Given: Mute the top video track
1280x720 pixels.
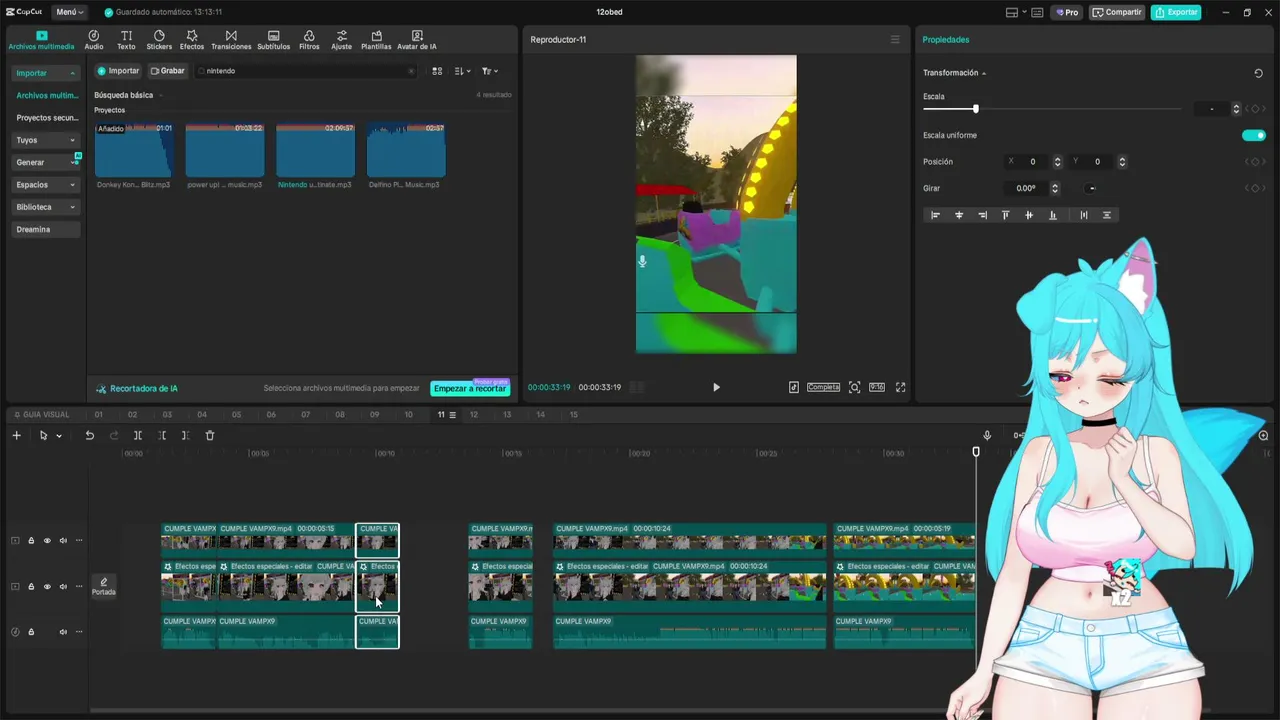Looking at the screenshot, I should [63, 541].
